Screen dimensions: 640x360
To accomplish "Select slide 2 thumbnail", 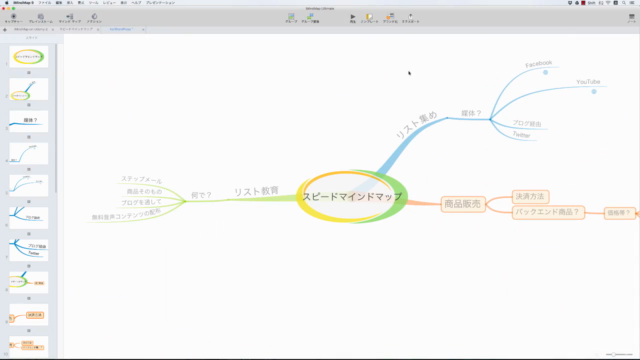I will 29,89.
